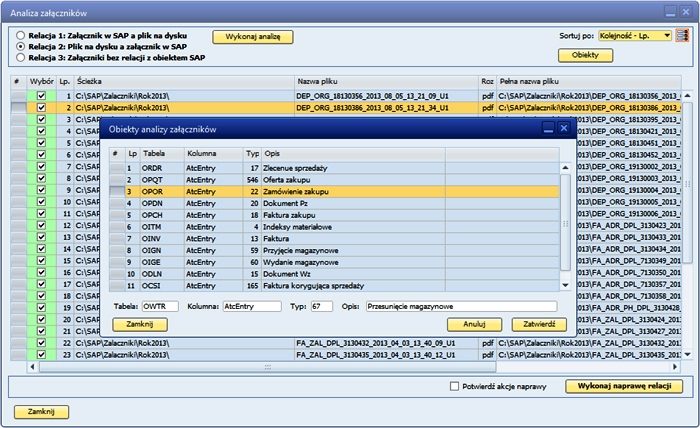Select the OPOR Zamówienie zakupu row
700x428 pixels.
coord(334,191)
